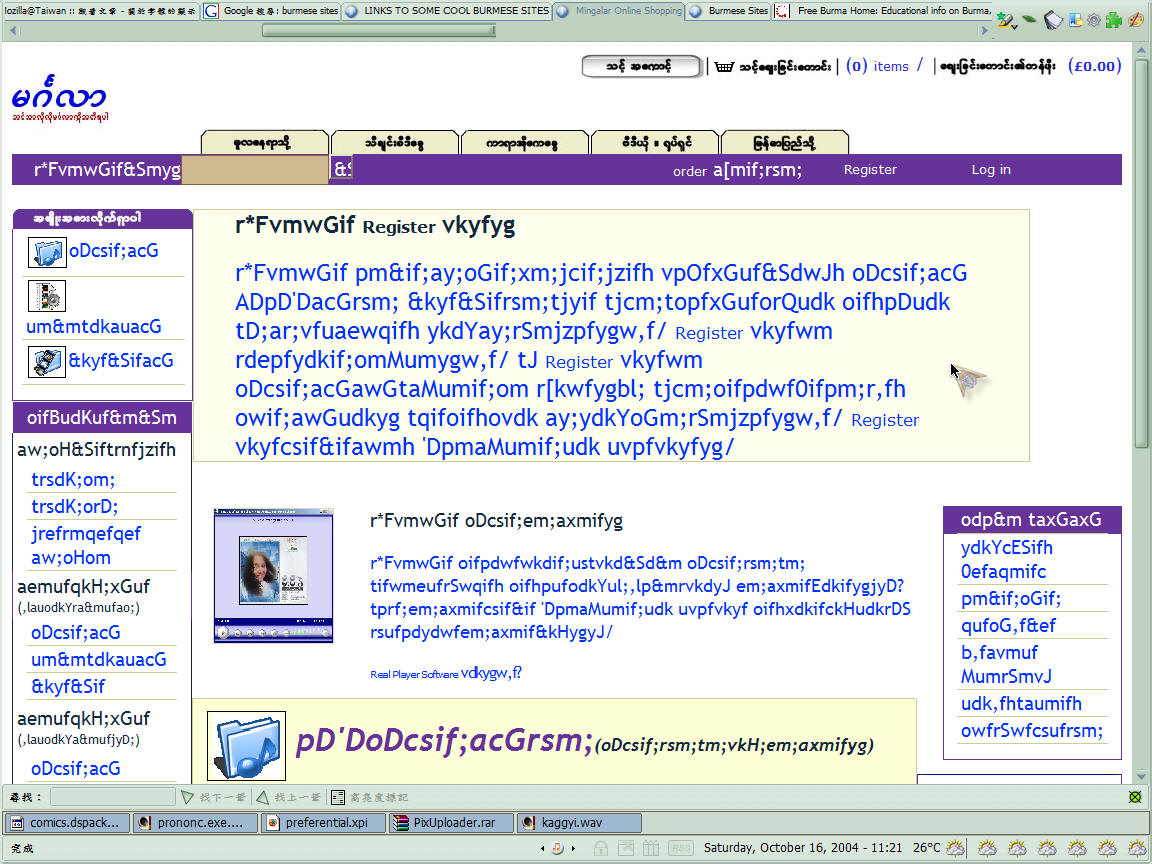
Task: Switch to the Google burmese sites tab
Action: click(271, 11)
